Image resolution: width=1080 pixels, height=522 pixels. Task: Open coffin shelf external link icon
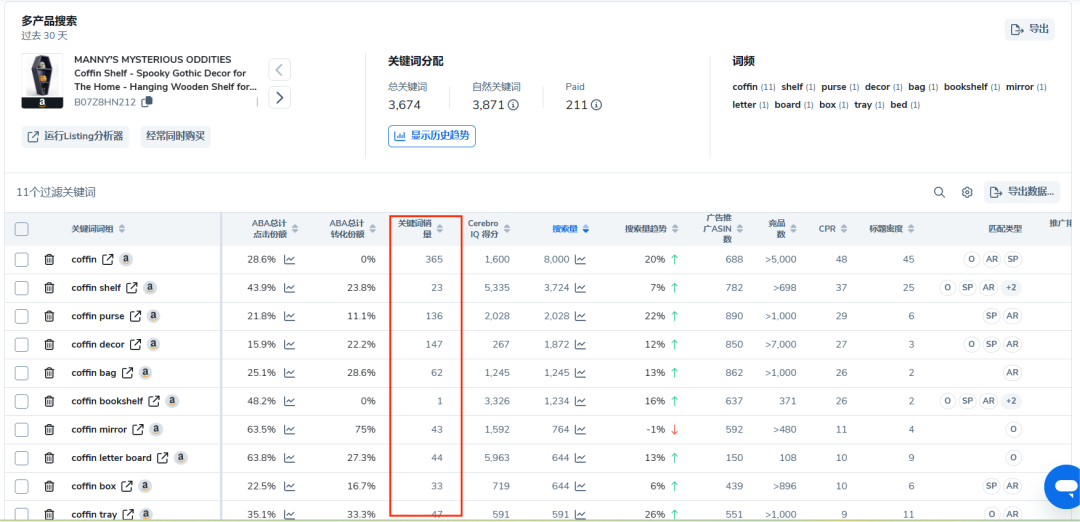132,288
